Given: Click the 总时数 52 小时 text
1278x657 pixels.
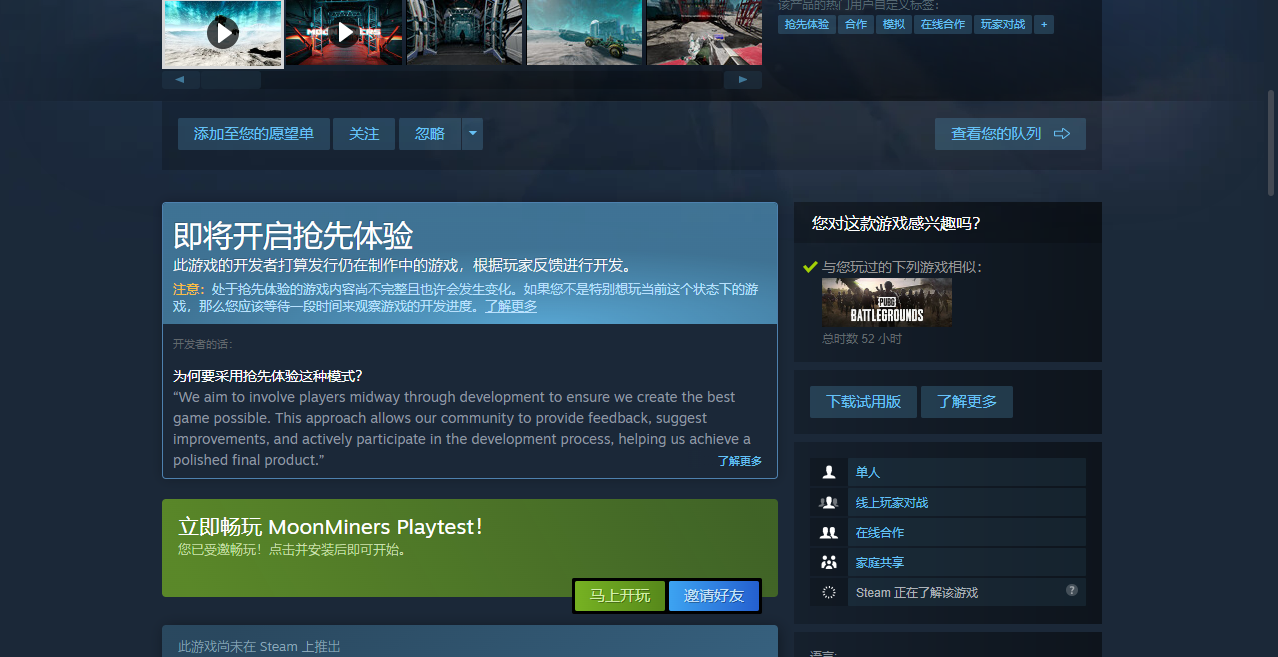Looking at the screenshot, I should [x=862, y=339].
